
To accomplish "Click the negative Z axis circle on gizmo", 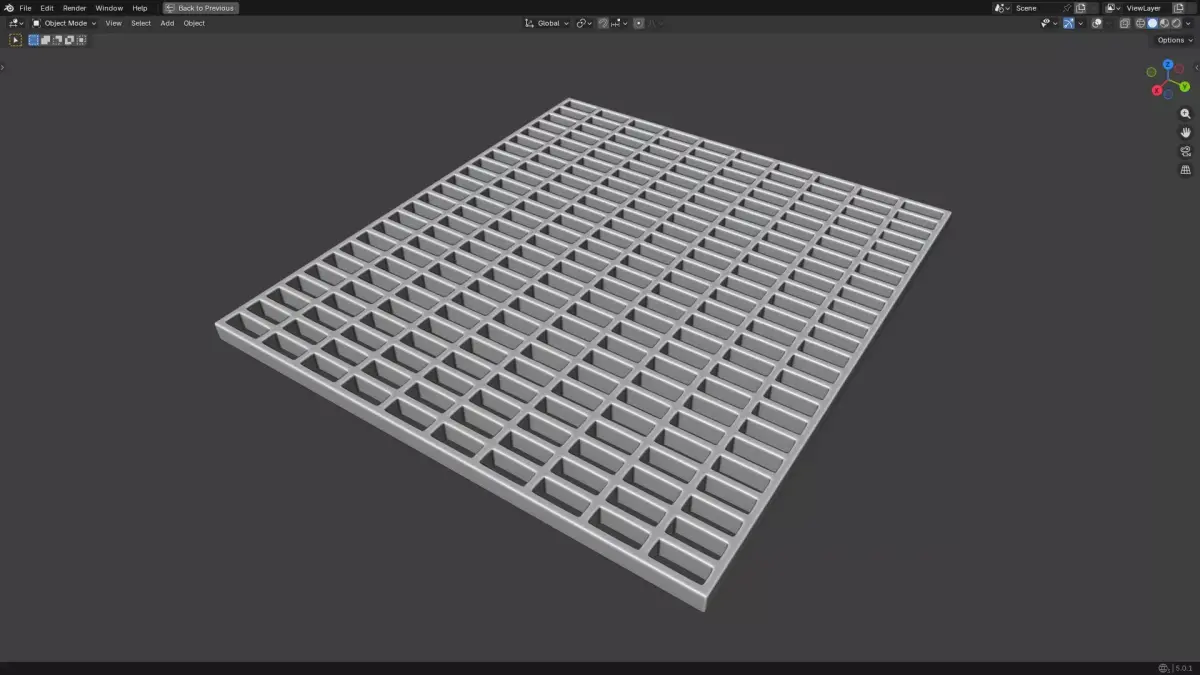I will 1168,94.
